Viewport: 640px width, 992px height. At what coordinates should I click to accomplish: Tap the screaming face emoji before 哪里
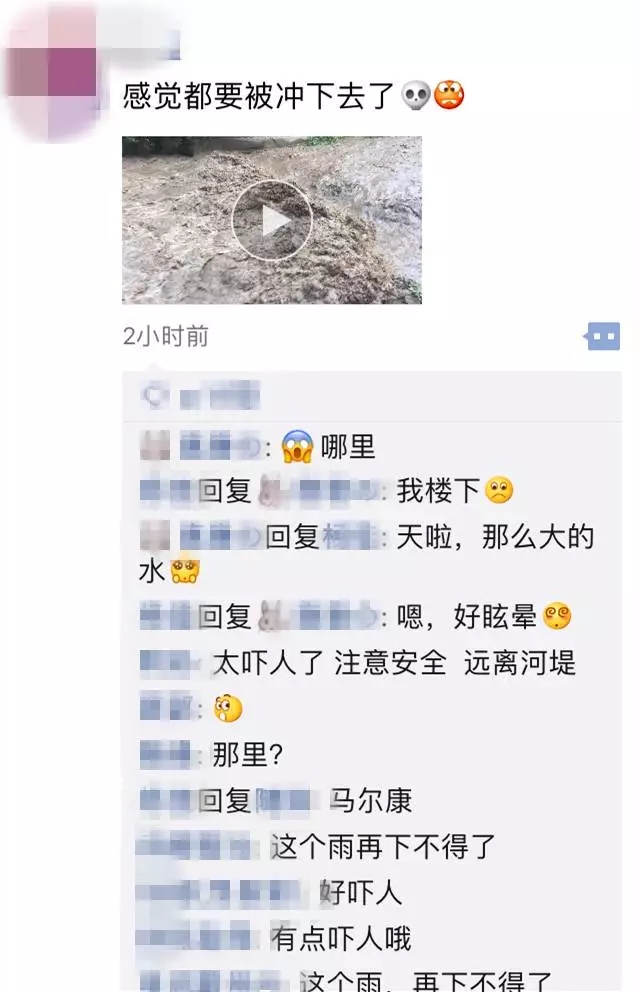click(x=297, y=446)
